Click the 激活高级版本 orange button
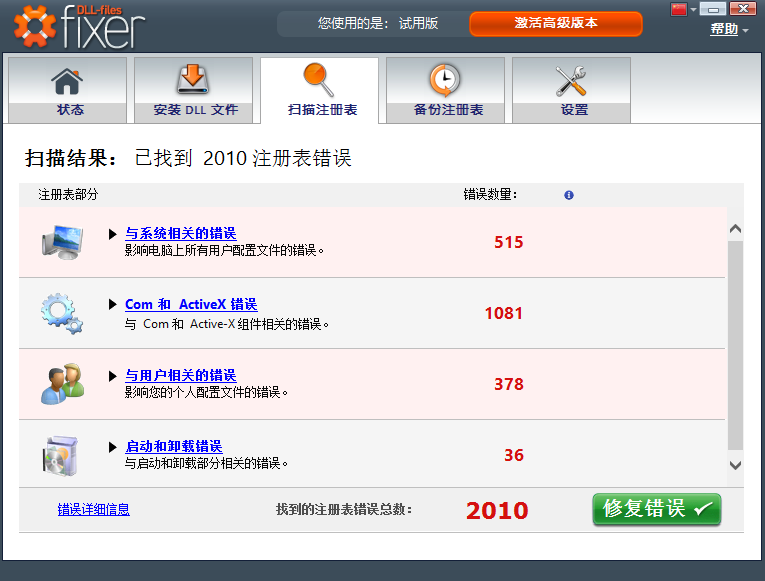 click(x=556, y=23)
